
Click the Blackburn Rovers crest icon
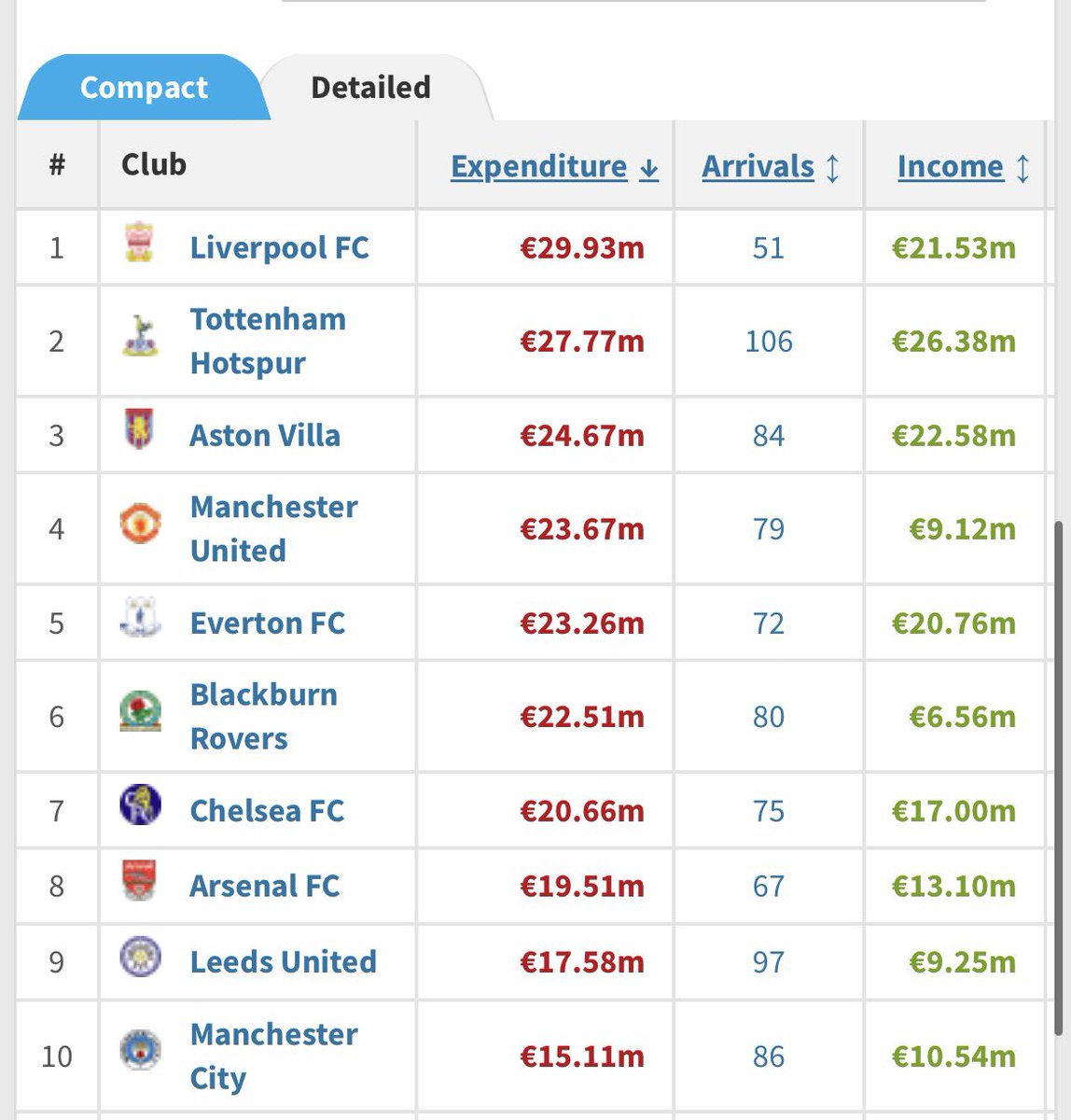140,712
